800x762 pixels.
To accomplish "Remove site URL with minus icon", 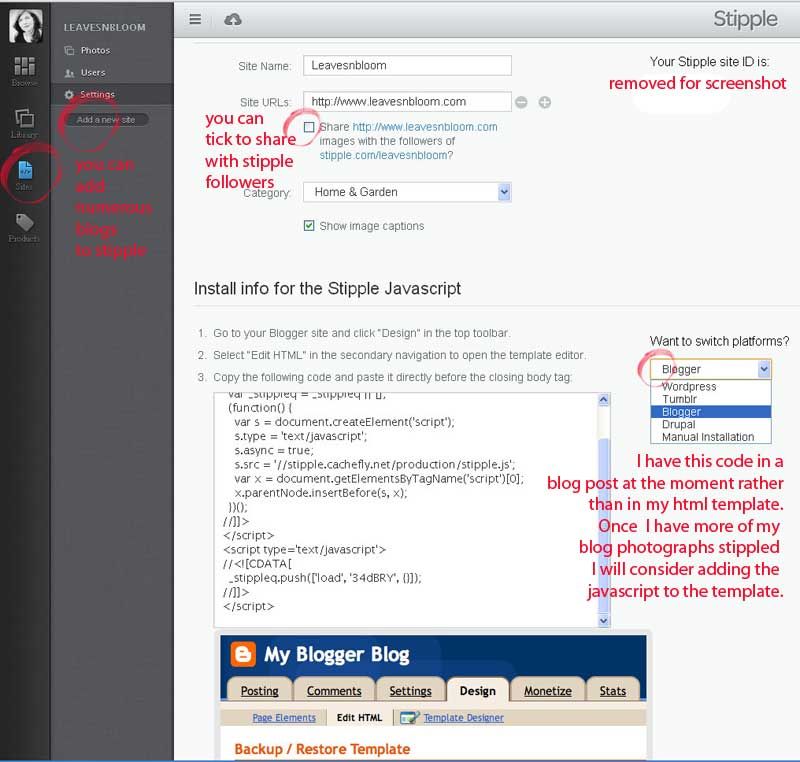I will (521, 102).
